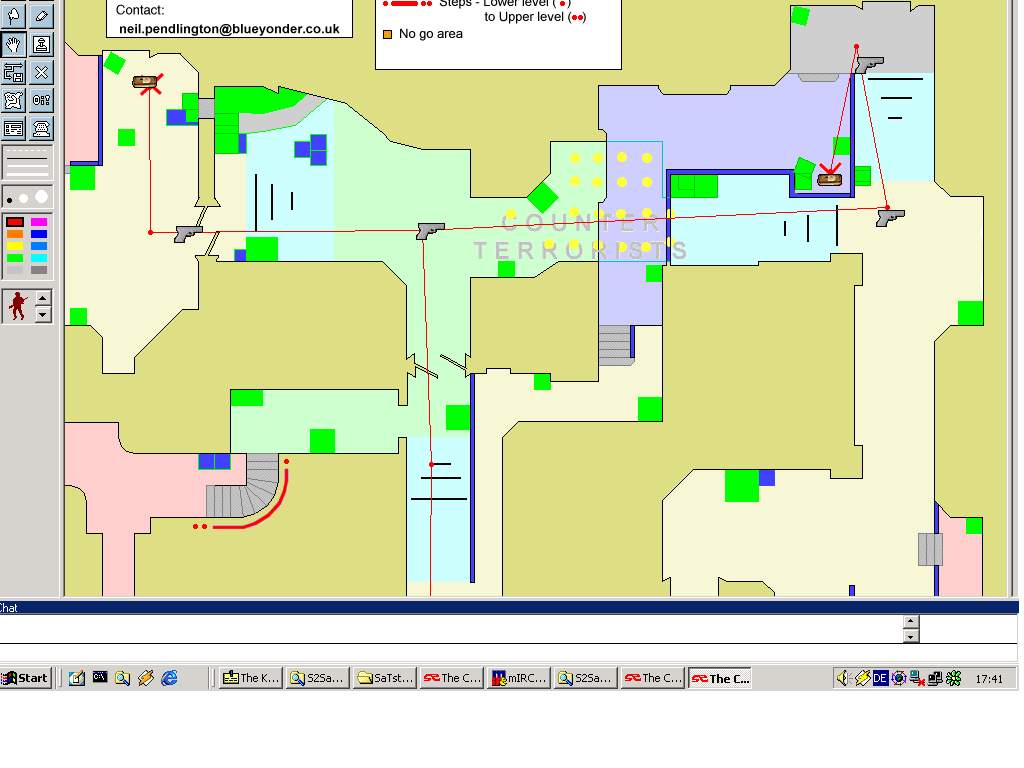1024x768 pixels.
Task: Click the Chat scroll up arrow
Action: (911, 622)
